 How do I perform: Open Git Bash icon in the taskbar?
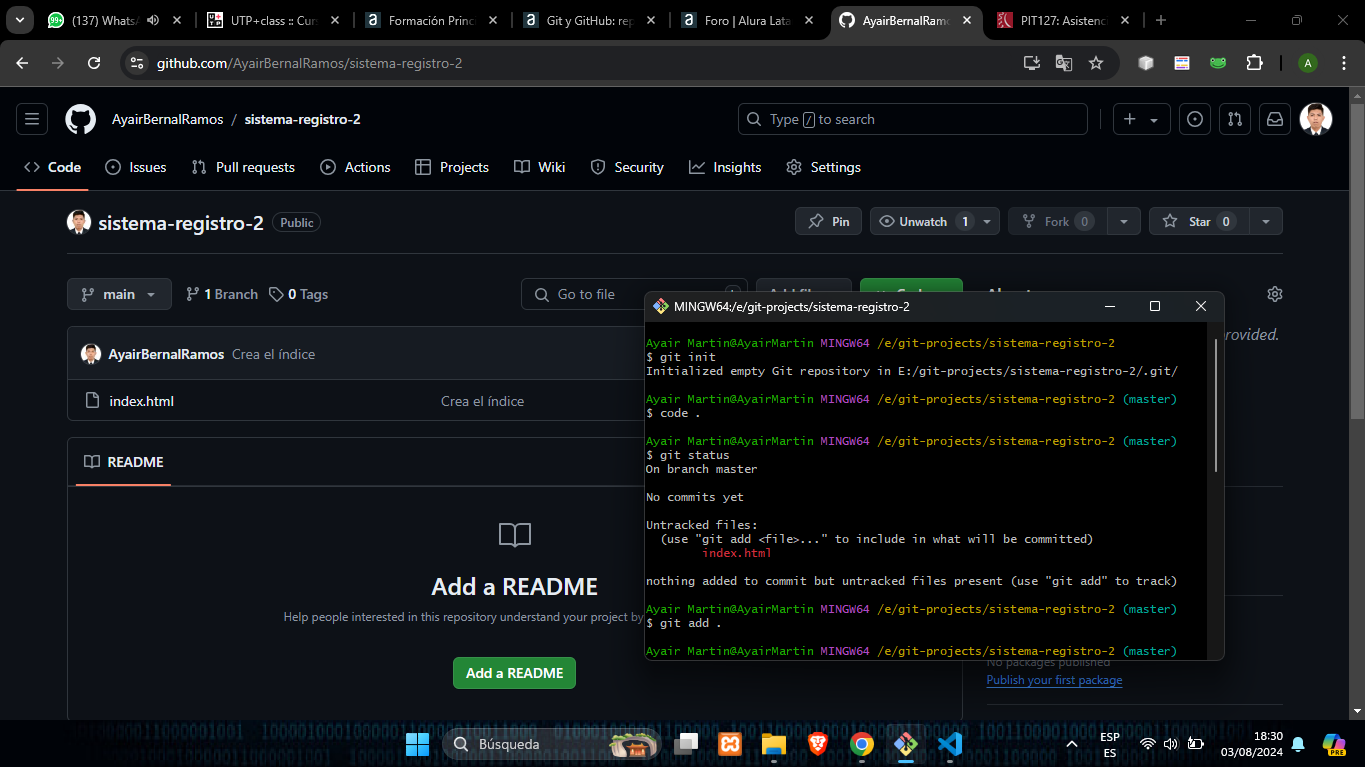point(906,744)
